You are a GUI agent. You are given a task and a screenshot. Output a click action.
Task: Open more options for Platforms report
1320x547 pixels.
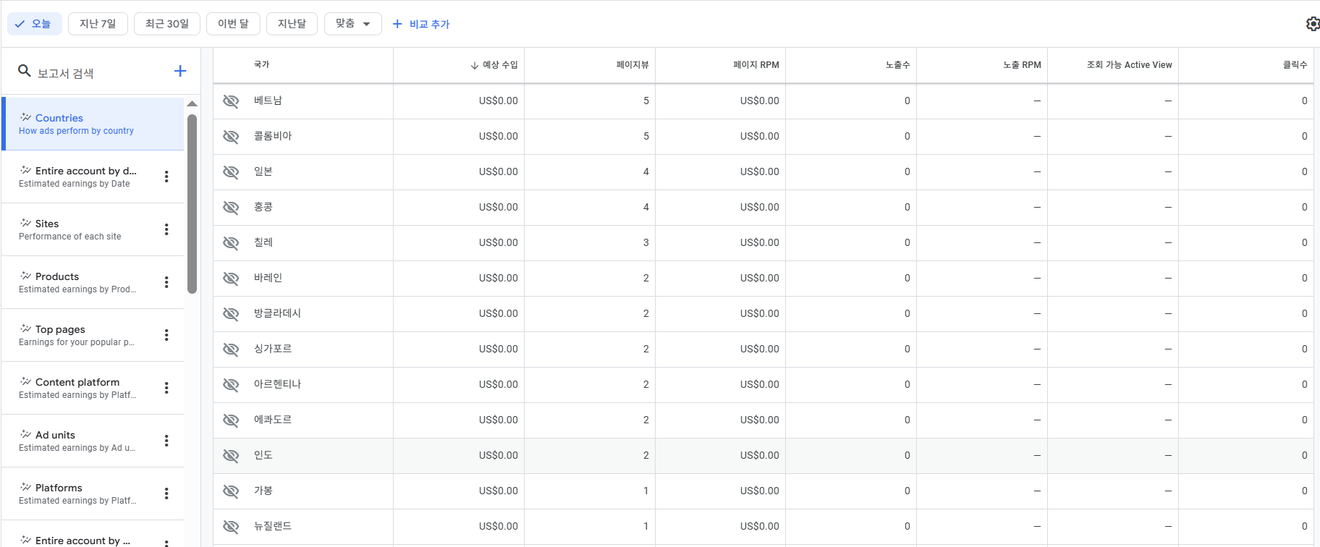pos(166,494)
